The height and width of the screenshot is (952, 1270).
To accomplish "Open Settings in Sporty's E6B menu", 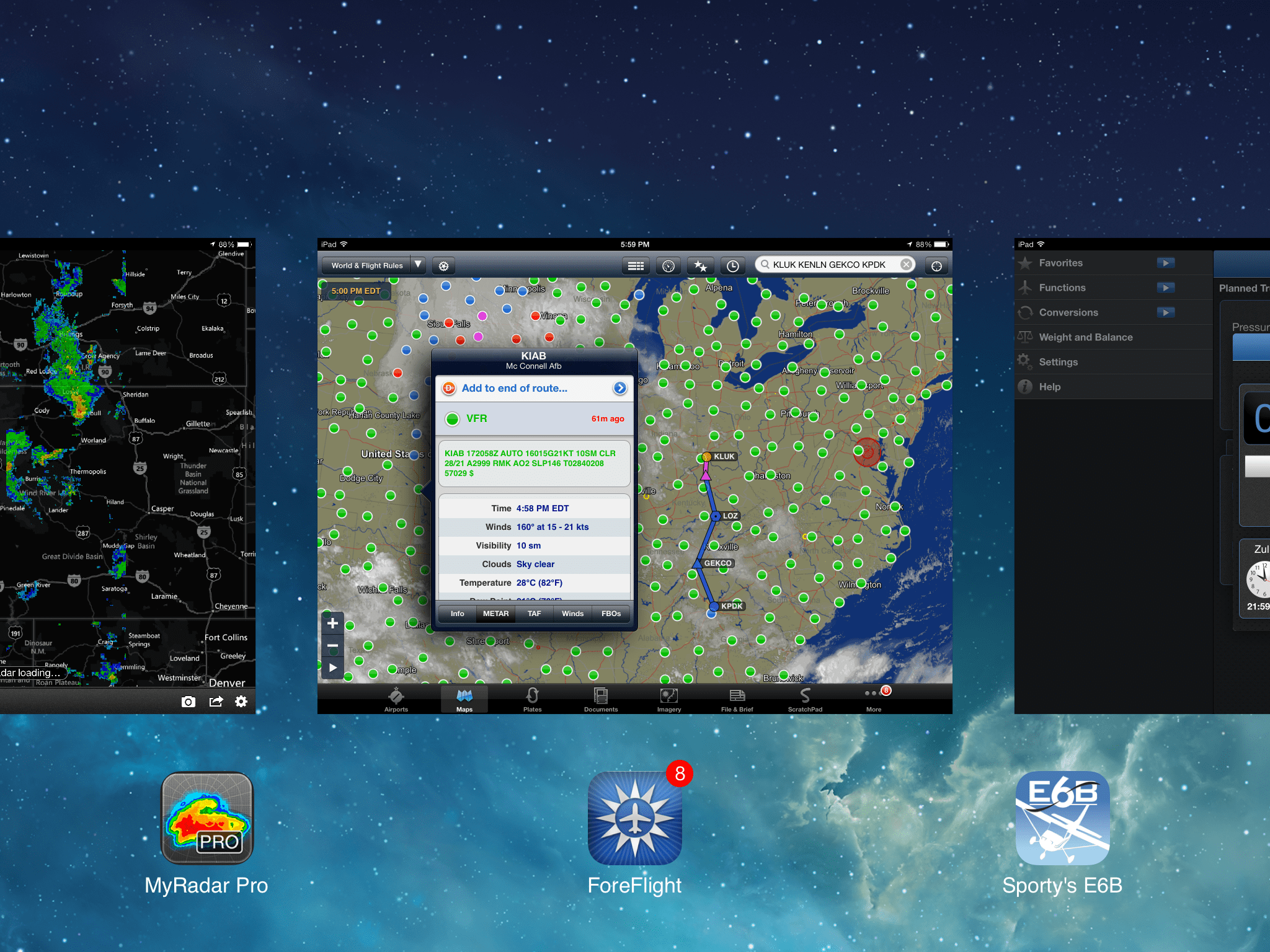I will [x=1114, y=362].
